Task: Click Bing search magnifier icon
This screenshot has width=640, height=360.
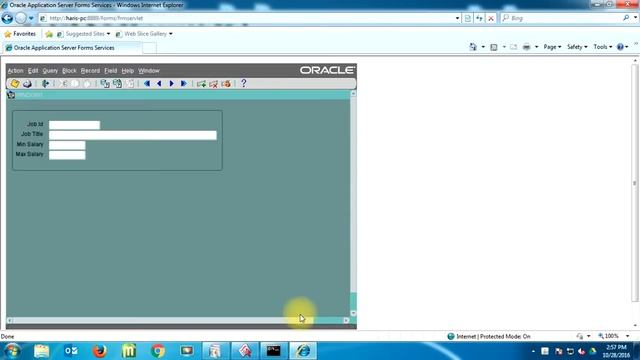Action: tap(626, 18)
